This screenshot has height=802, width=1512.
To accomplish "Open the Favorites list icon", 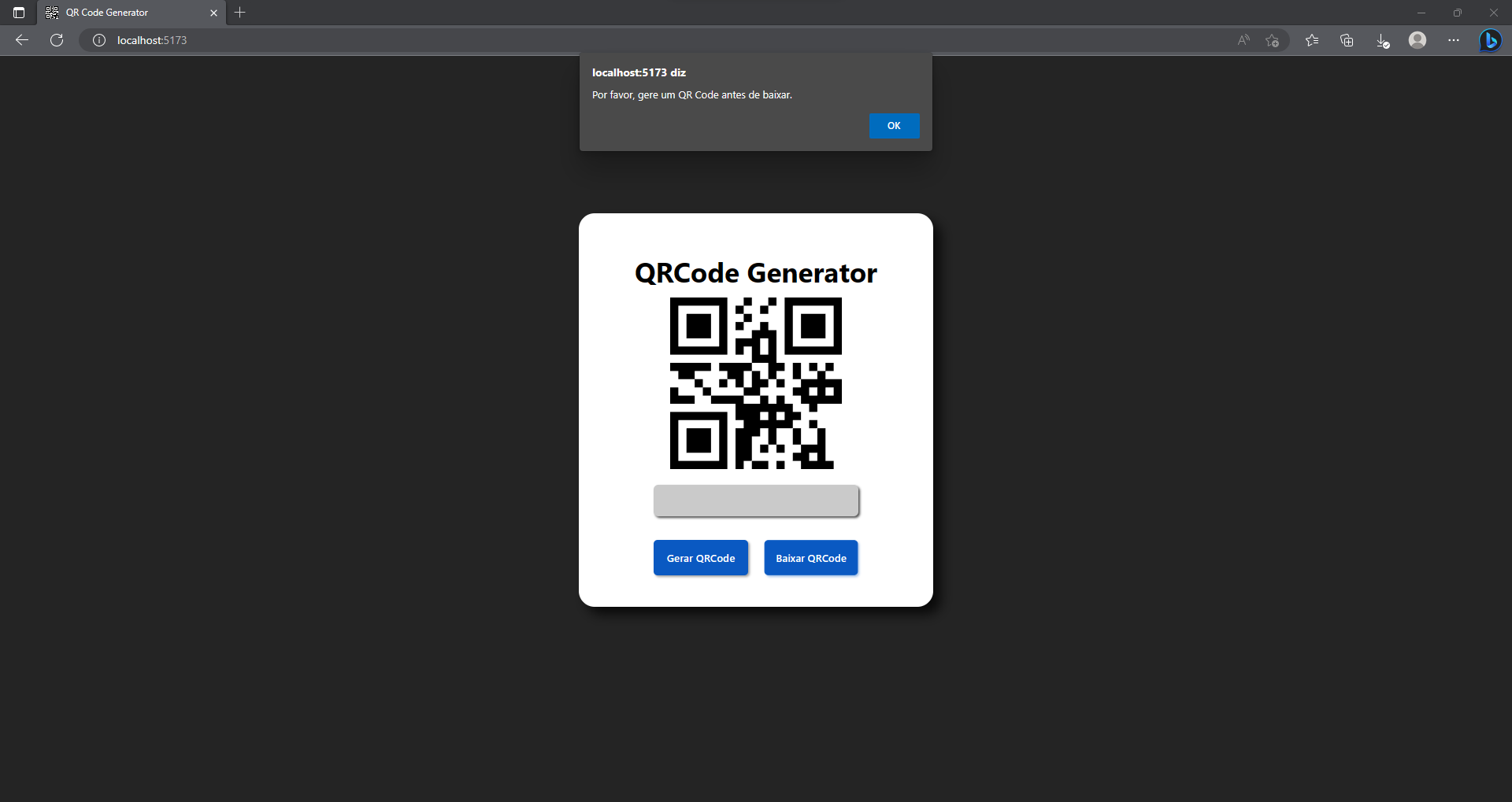I will tap(1311, 40).
